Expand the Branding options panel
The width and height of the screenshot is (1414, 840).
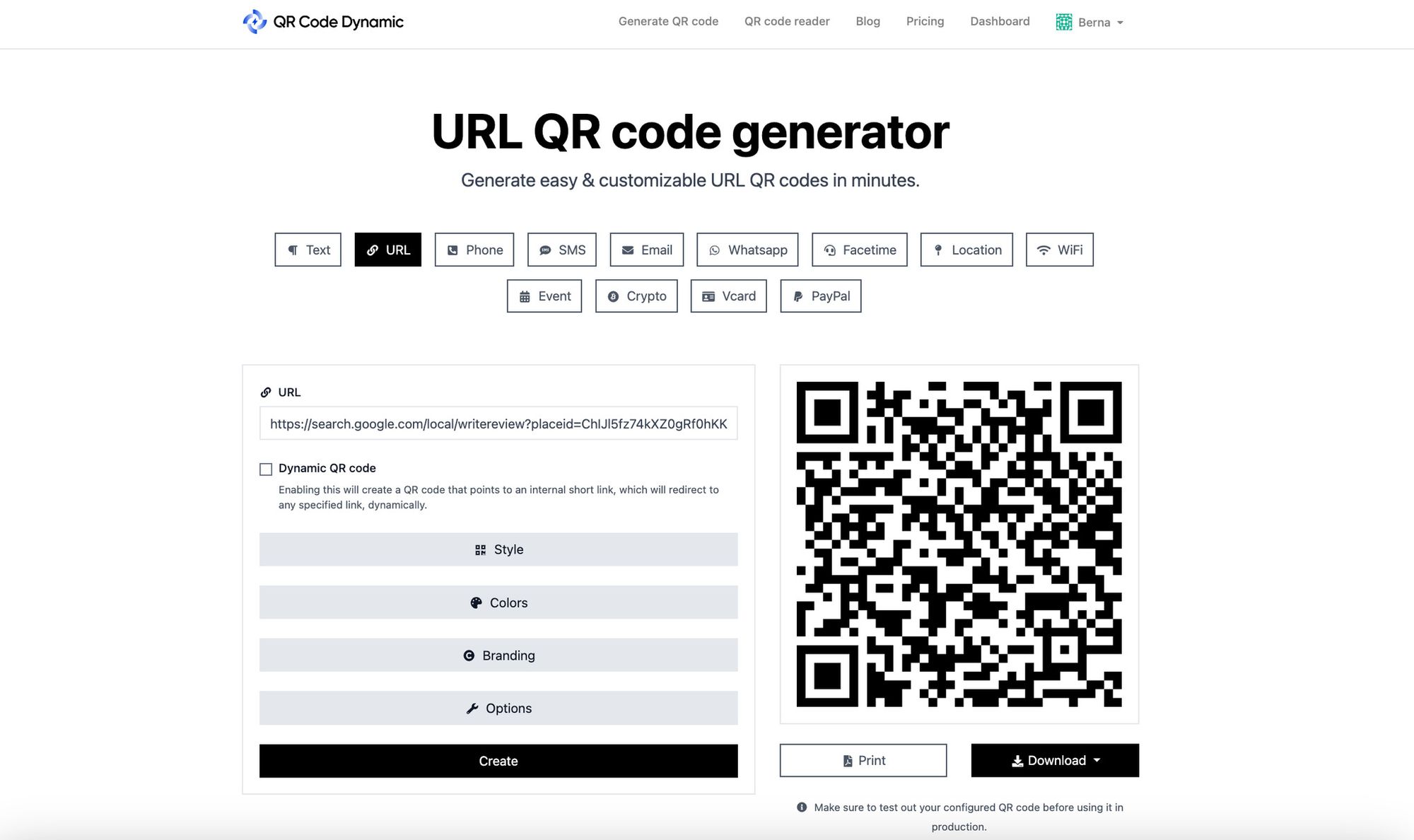[x=498, y=655]
